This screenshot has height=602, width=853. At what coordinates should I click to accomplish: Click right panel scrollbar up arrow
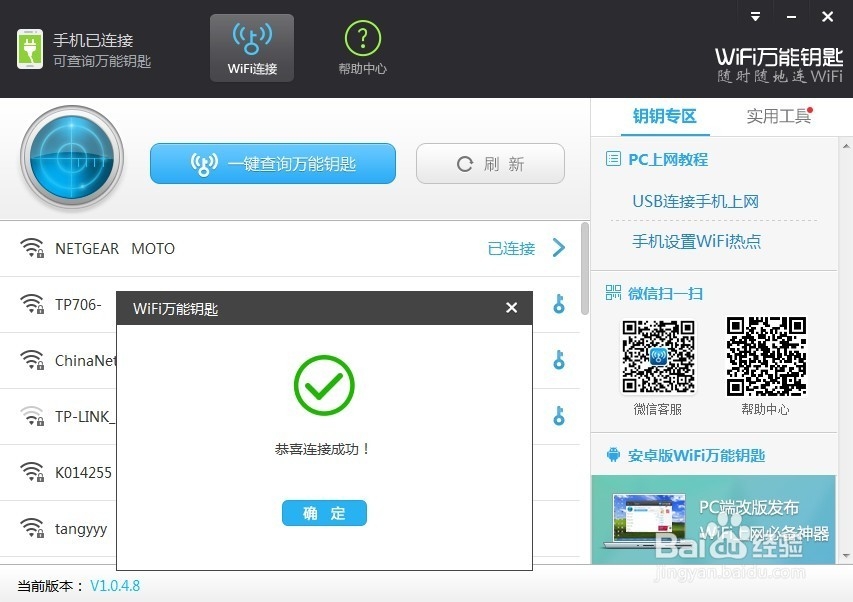coord(846,146)
